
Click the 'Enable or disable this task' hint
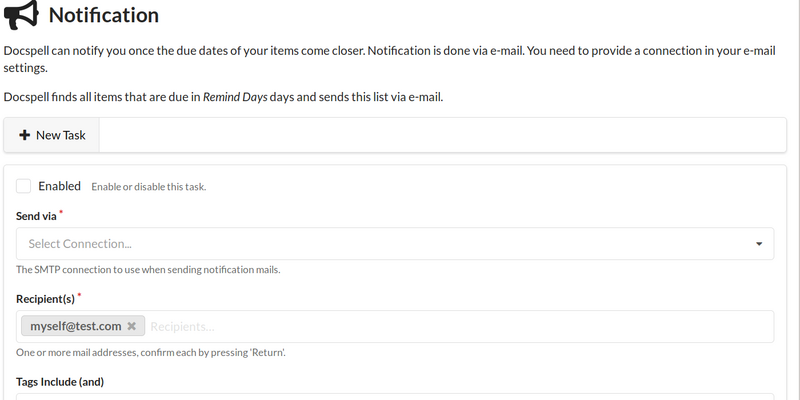pos(149,187)
